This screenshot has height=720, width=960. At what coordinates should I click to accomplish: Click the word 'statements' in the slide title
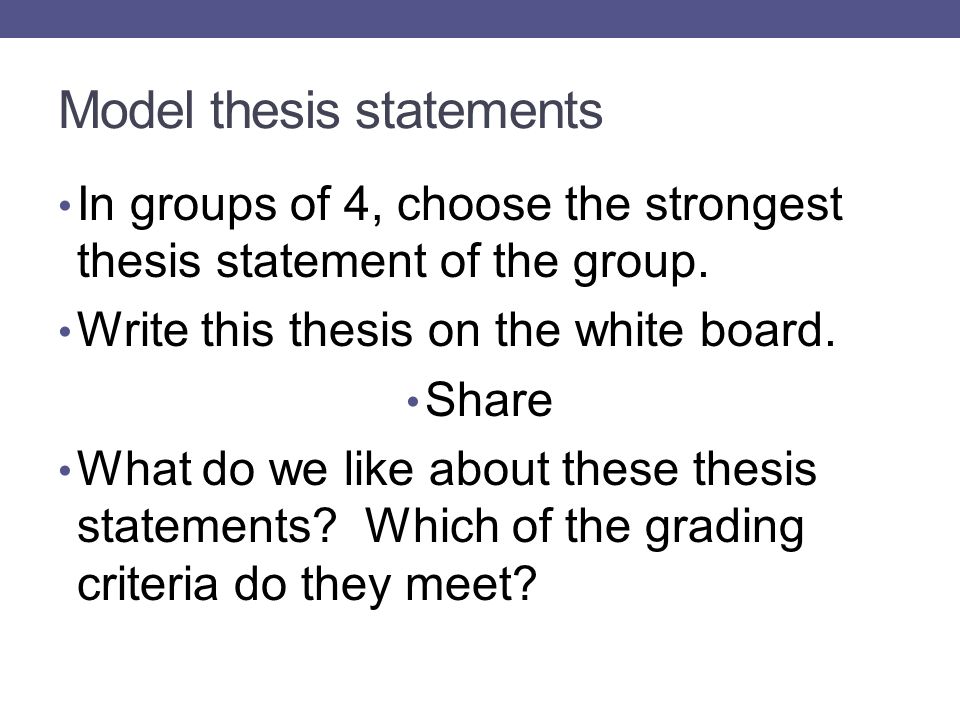pyautogui.click(x=479, y=112)
